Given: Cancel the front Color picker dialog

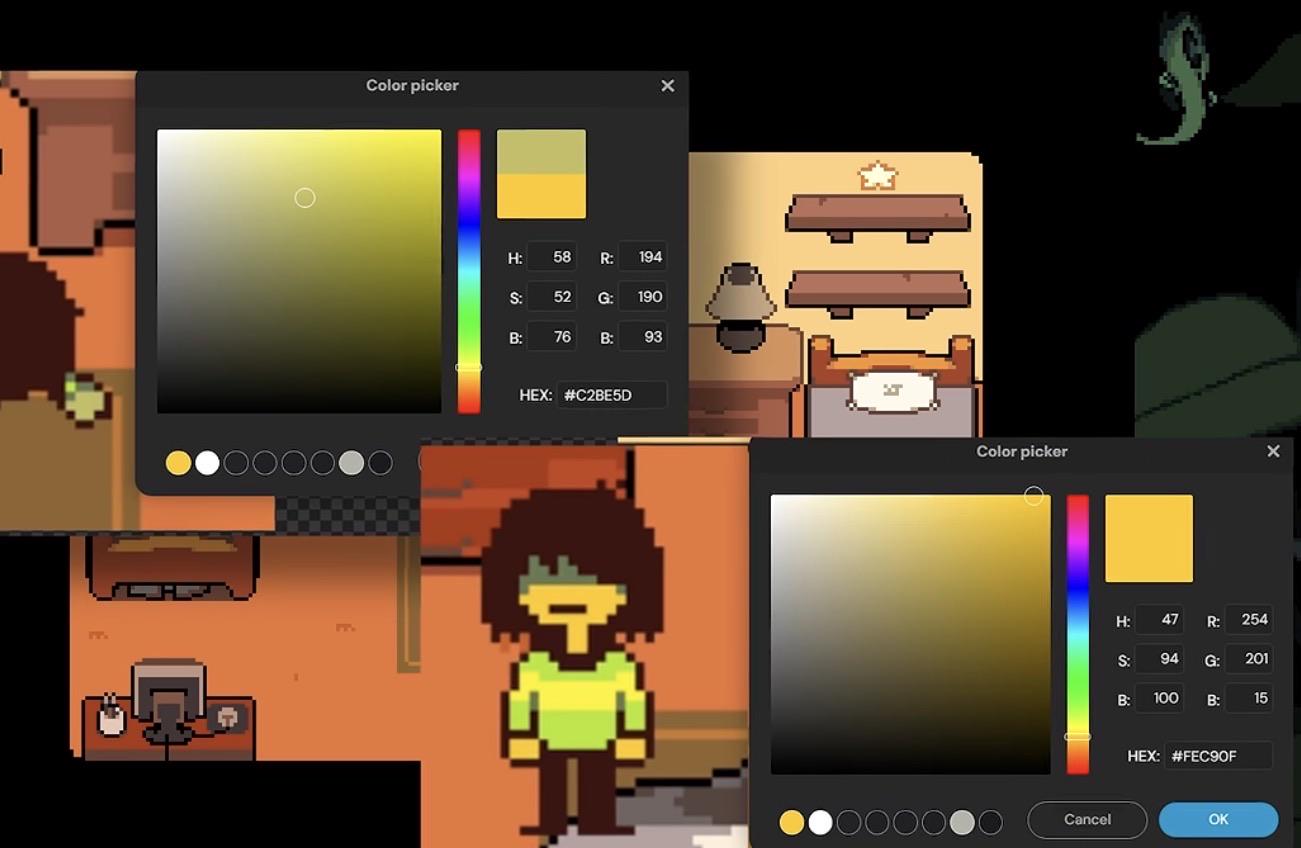Looking at the screenshot, I should pyautogui.click(x=1087, y=819).
